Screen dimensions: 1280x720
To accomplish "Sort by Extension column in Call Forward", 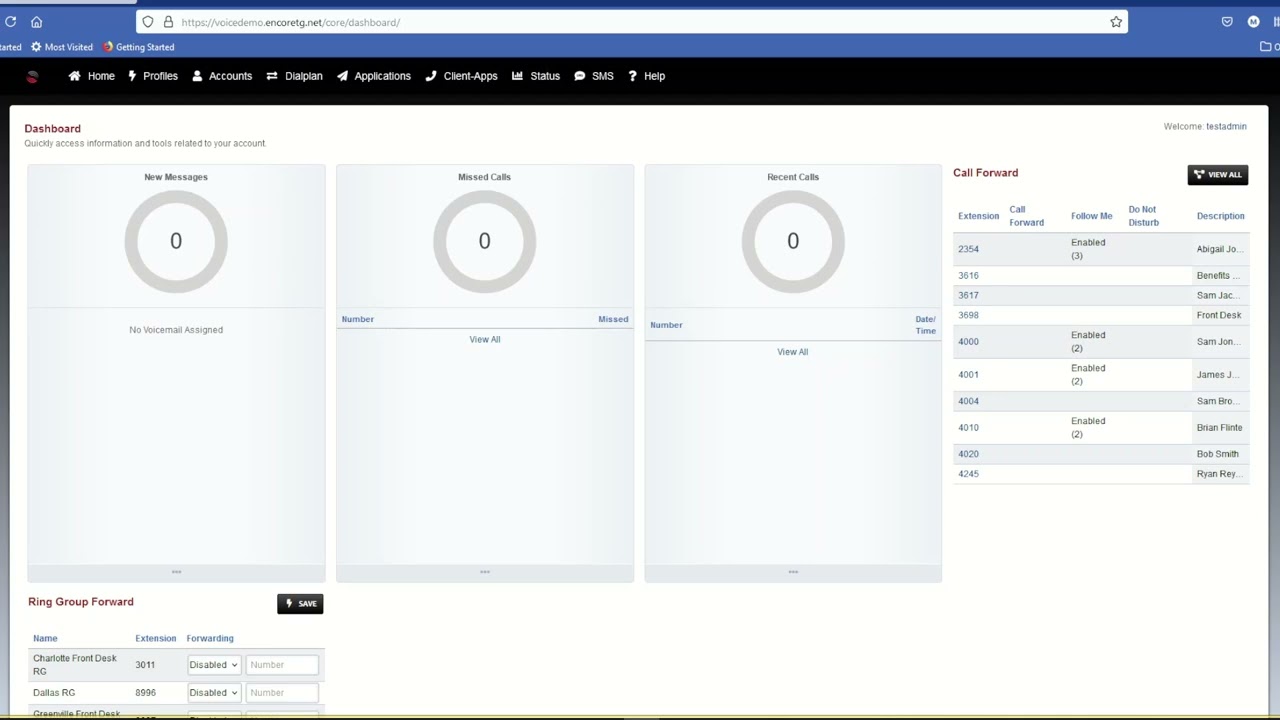I will click(978, 216).
